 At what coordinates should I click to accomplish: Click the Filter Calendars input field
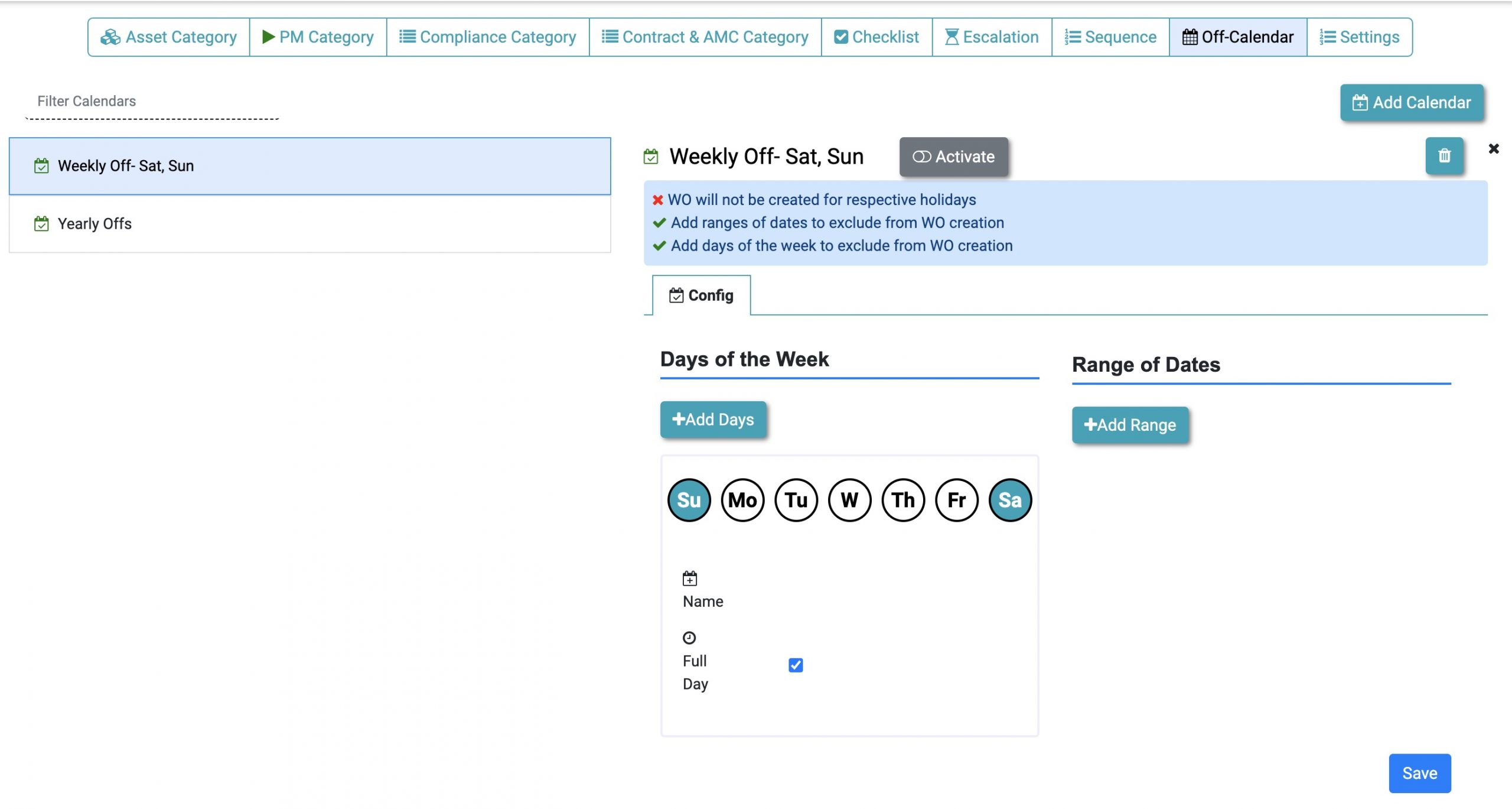pyautogui.click(x=155, y=101)
